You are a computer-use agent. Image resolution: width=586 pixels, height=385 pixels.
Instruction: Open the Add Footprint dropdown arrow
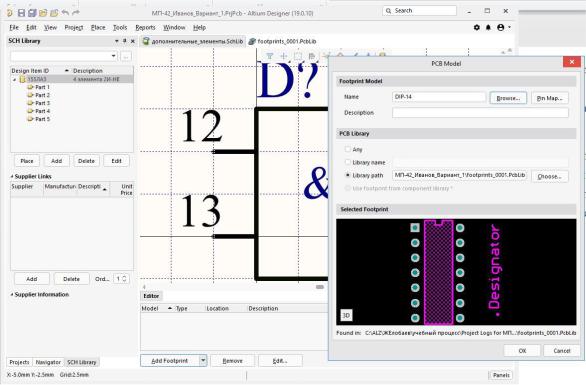203,361
